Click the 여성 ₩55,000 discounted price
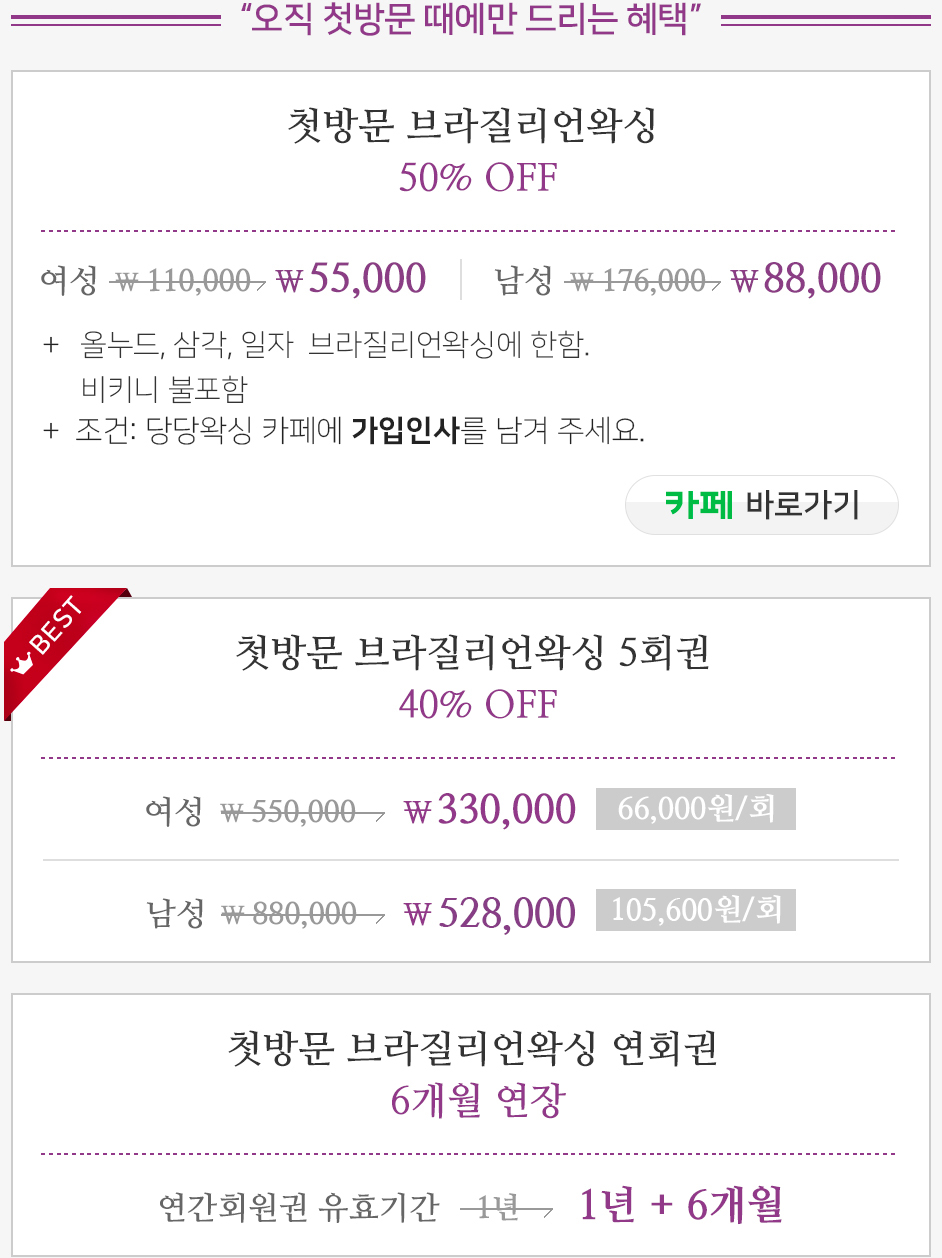Screen dimensions: 942x1258 pos(351,279)
